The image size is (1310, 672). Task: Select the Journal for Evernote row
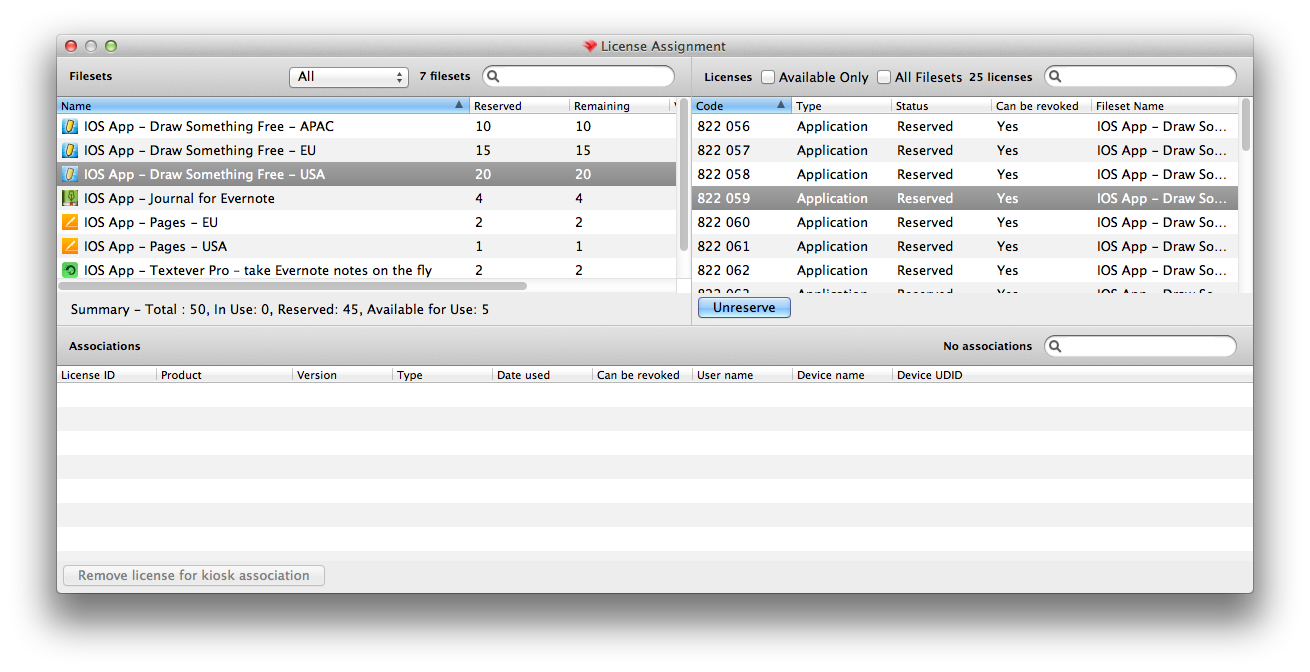tap(366, 198)
